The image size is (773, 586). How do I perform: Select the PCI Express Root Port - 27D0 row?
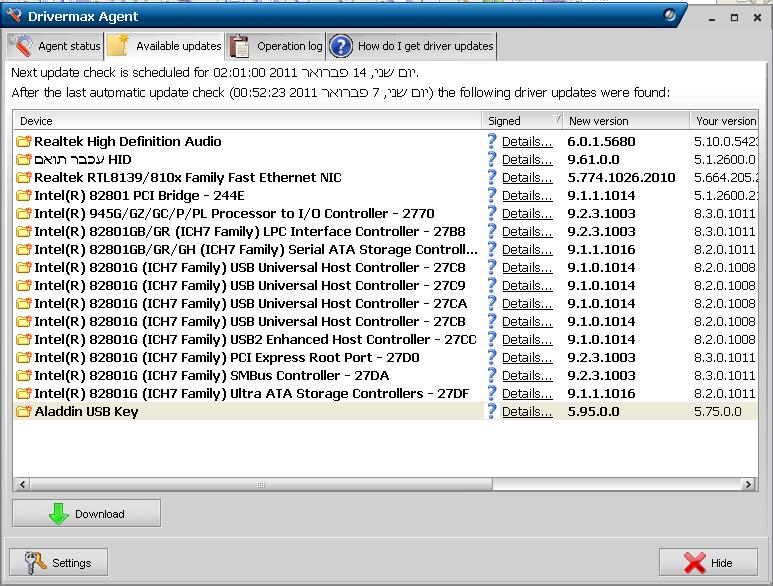tap(386, 358)
